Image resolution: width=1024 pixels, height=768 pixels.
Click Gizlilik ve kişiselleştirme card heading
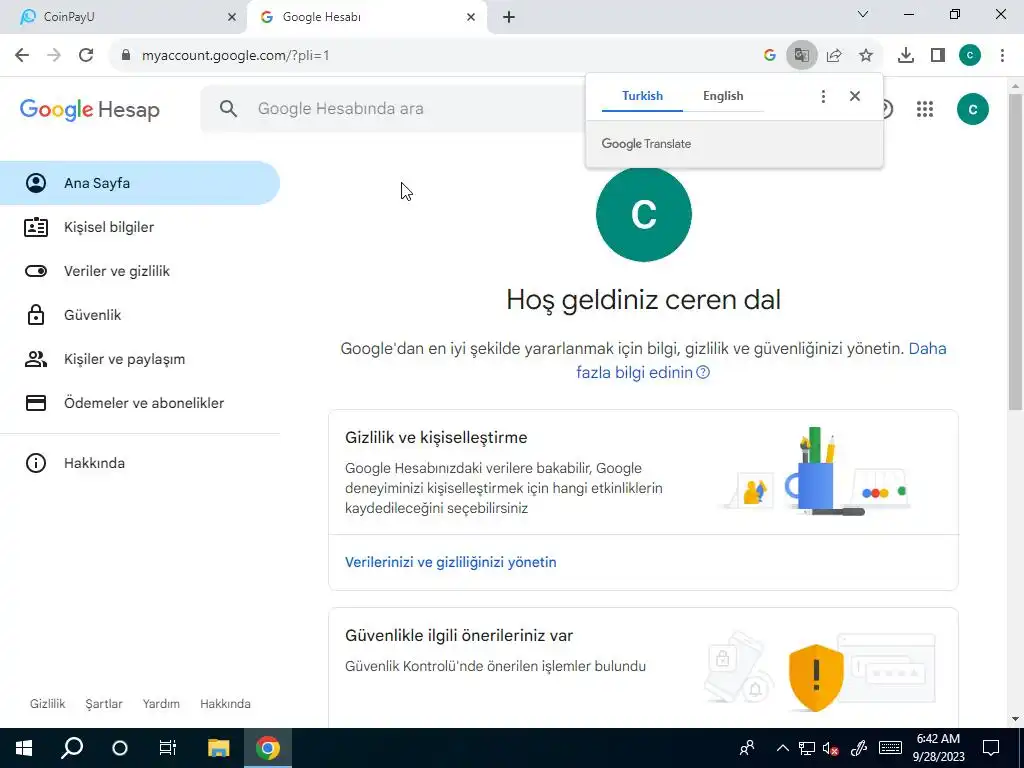(436, 438)
